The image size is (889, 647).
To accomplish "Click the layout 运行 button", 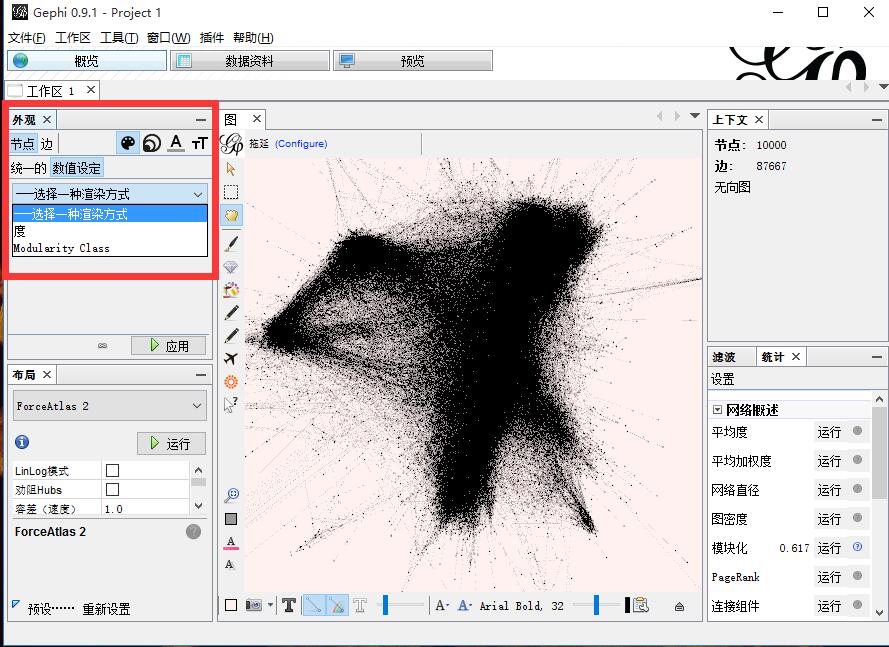I will (171, 443).
